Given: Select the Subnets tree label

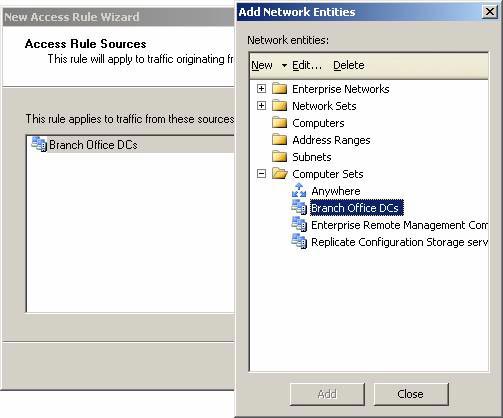Looking at the screenshot, I should tap(312, 157).
